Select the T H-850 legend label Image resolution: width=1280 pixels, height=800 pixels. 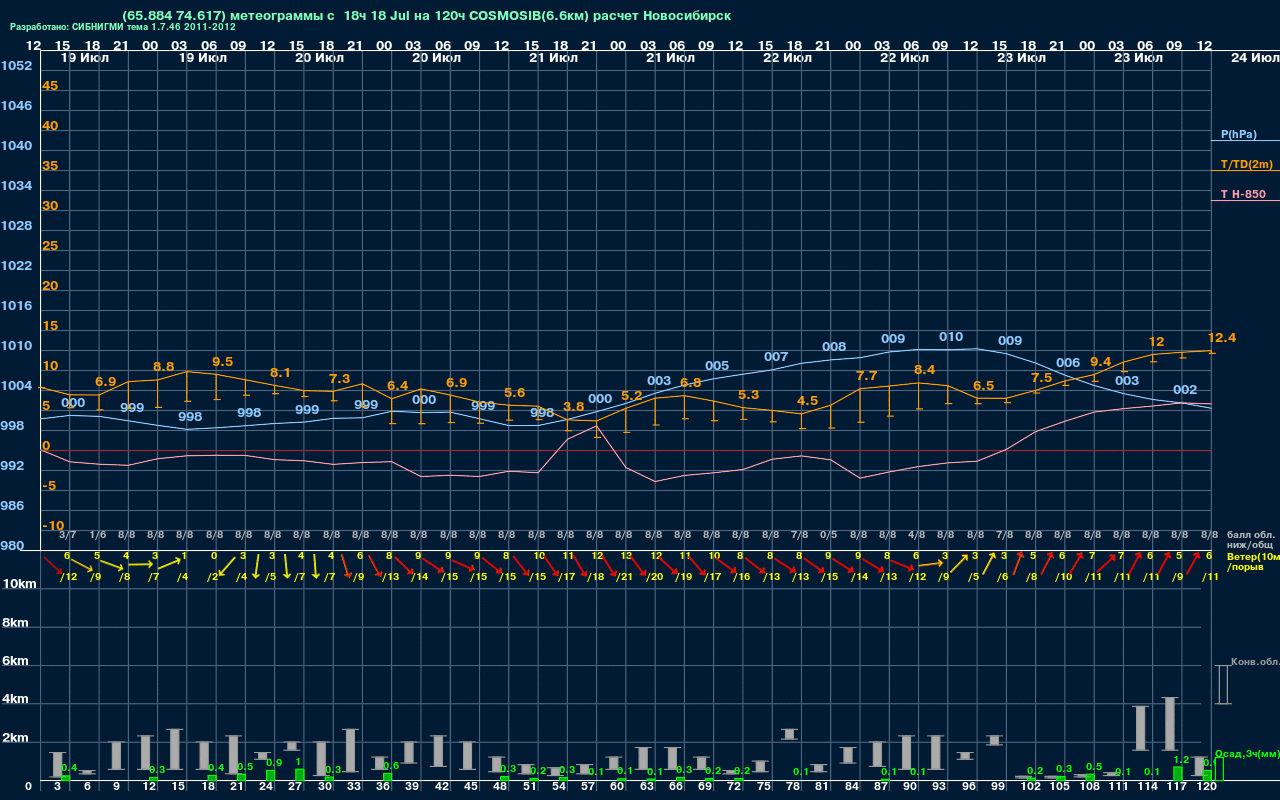[1243, 194]
